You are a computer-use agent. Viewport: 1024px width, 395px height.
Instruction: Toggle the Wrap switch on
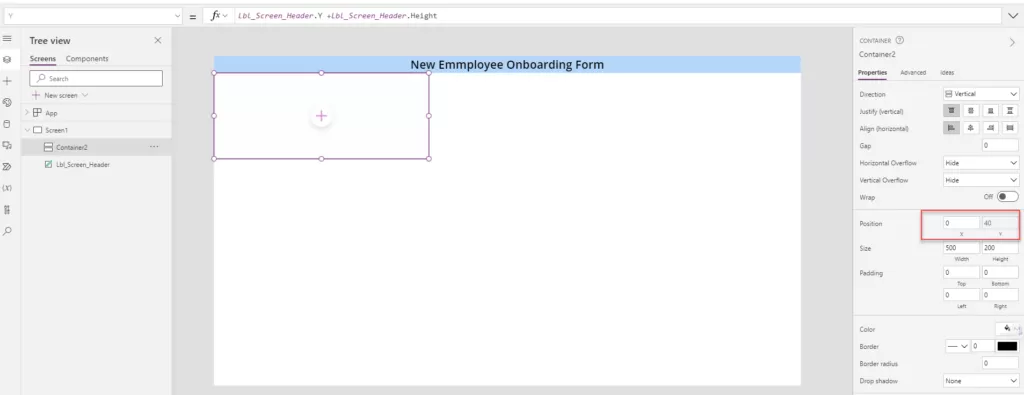coord(1007,197)
